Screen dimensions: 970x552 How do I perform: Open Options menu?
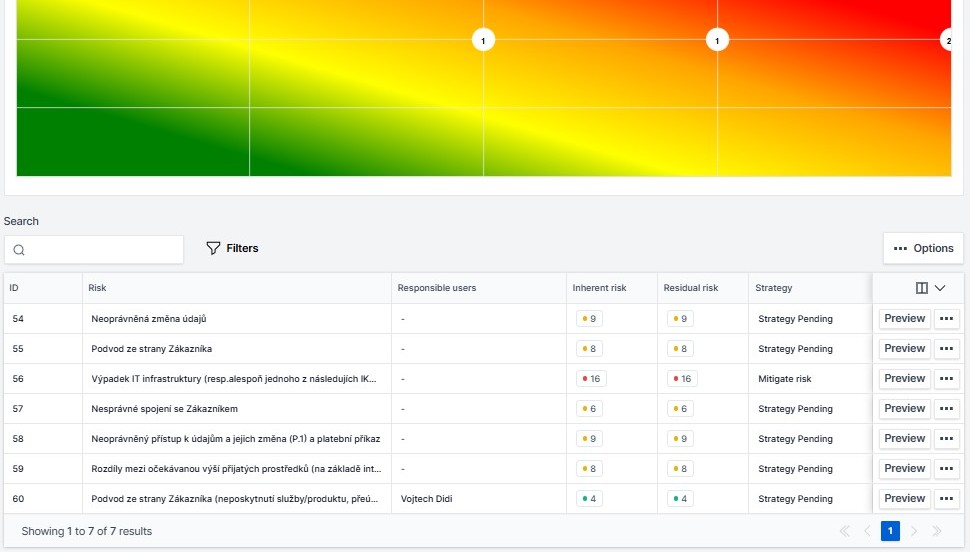(923, 248)
